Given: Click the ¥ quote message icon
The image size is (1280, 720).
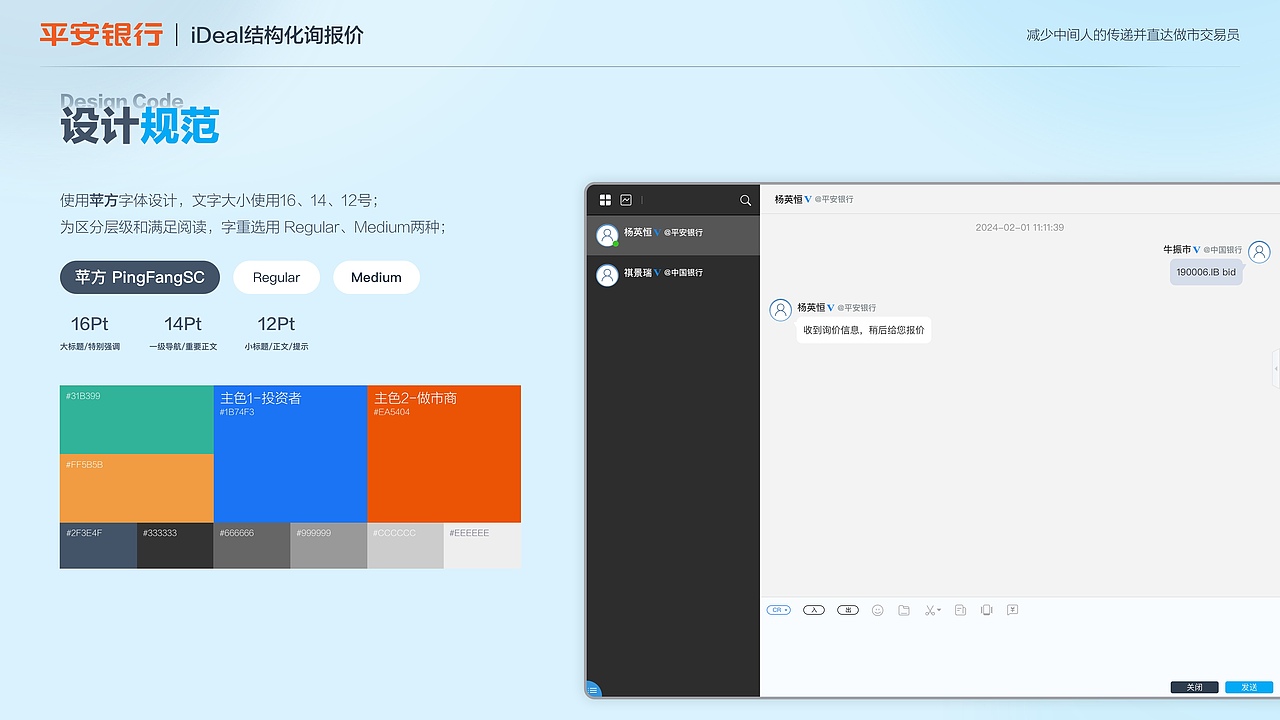Looking at the screenshot, I should (x=1012, y=610).
